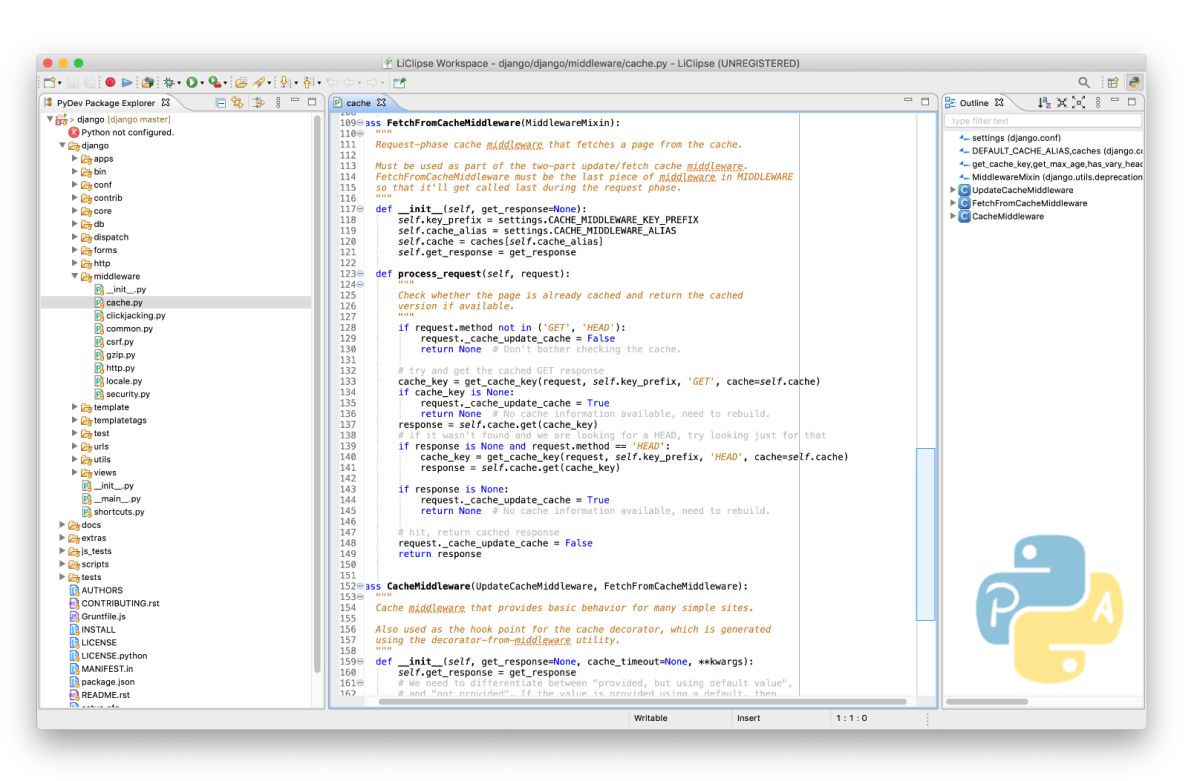Maximize the PyDev Package Explorer panel
1200x781 pixels.
pos(312,101)
